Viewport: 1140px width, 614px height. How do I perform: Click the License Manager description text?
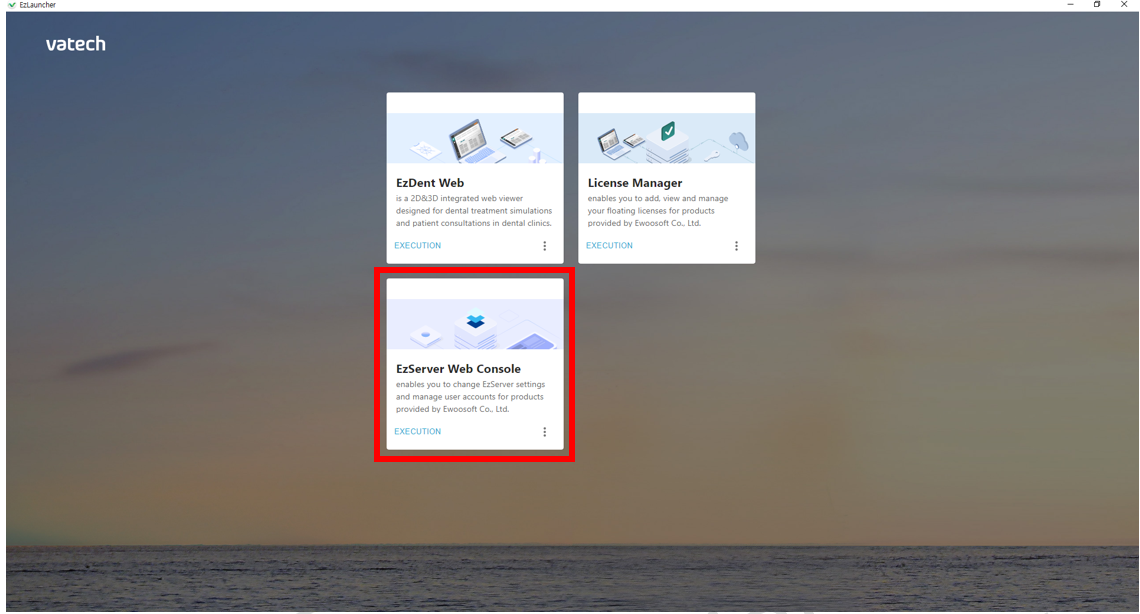pyautogui.click(x=658, y=211)
